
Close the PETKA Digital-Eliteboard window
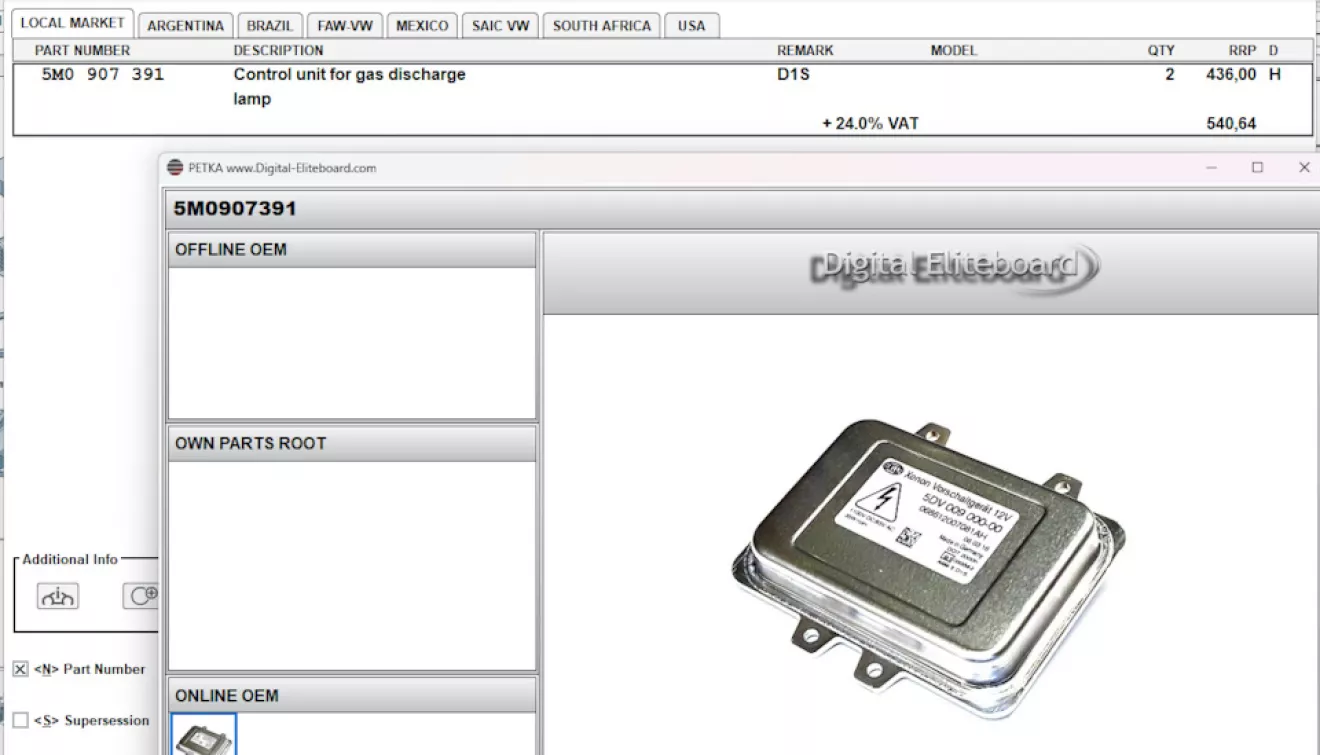(x=1303, y=168)
